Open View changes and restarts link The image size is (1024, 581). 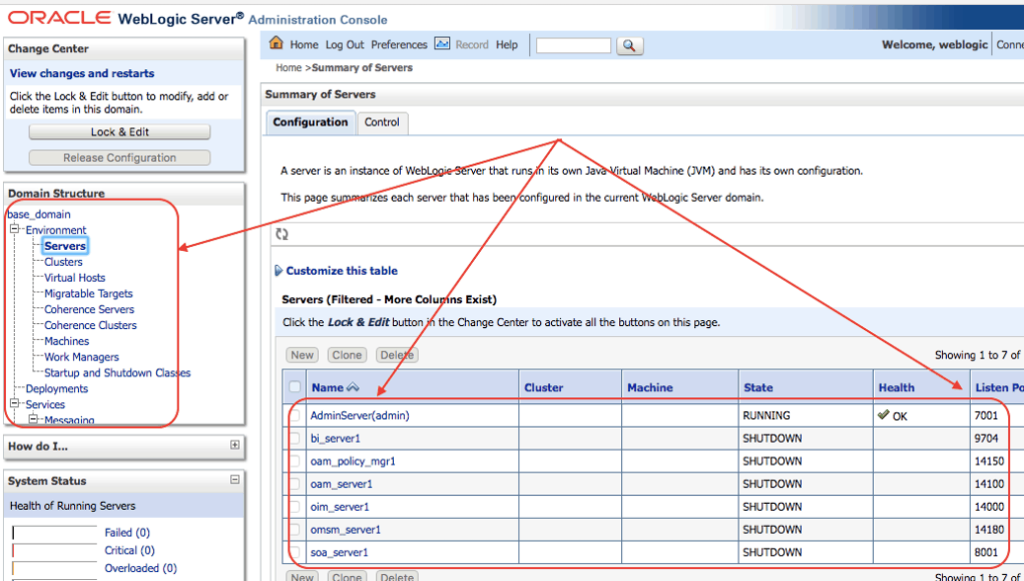click(x=82, y=73)
